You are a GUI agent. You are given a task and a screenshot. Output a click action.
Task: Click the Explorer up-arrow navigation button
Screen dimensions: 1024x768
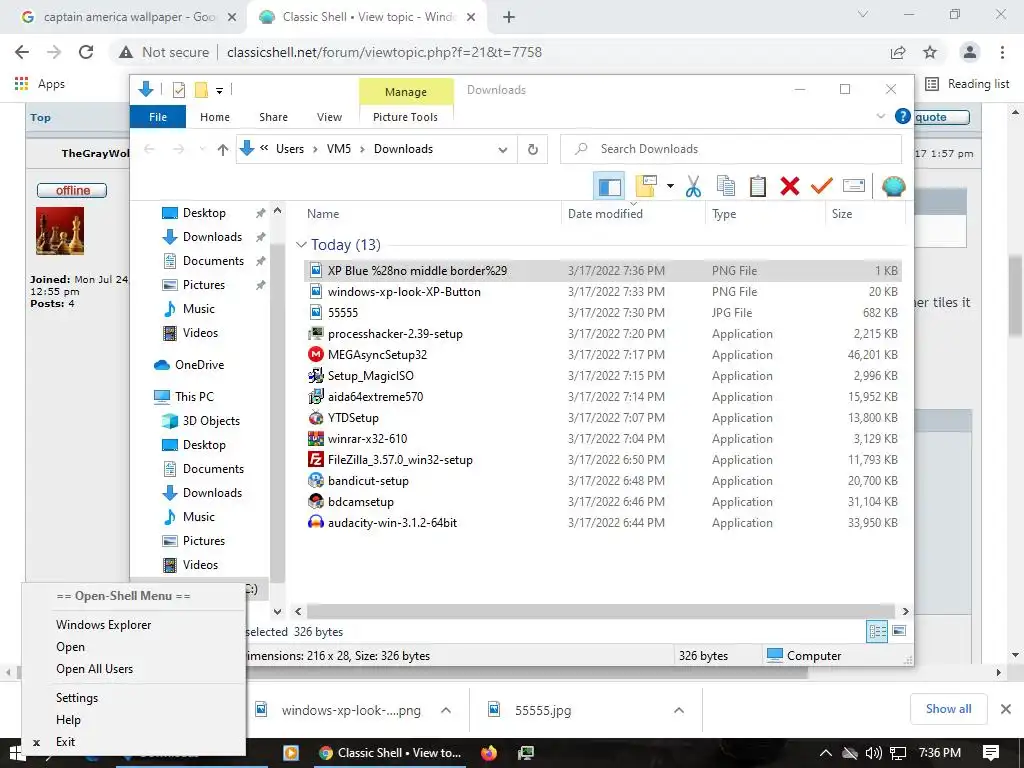click(x=223, y=150)
